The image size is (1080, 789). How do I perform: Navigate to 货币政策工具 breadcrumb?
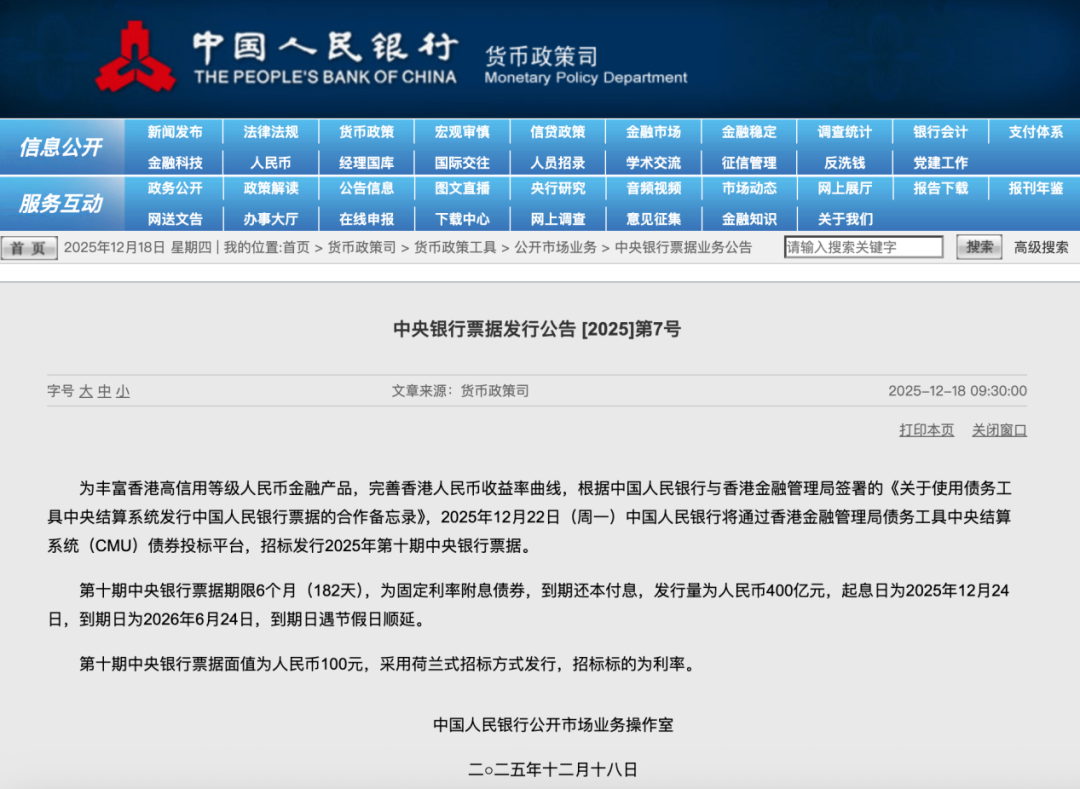coord(455,248)
